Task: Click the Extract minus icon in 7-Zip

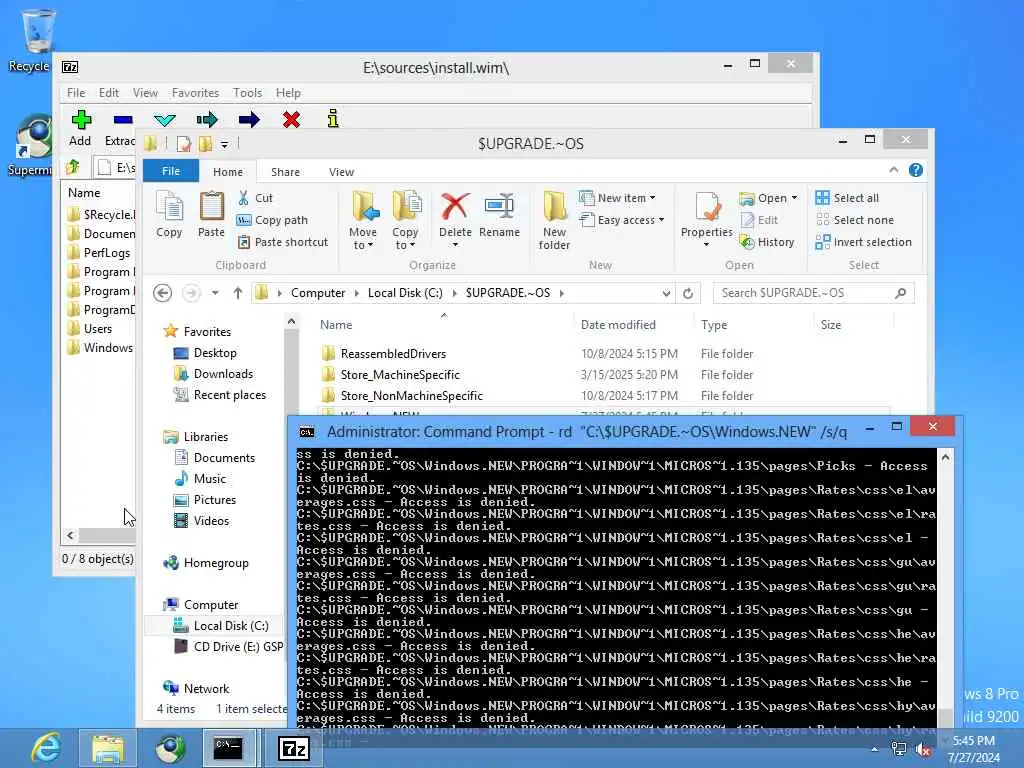Action: click(x=123, y=120)
